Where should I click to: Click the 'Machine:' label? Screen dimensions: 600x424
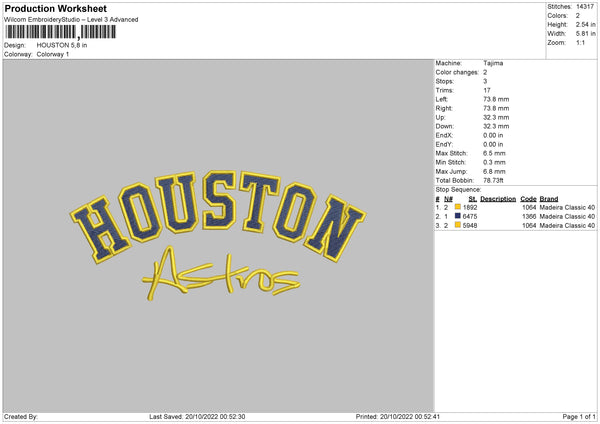(x=448, y=63)
